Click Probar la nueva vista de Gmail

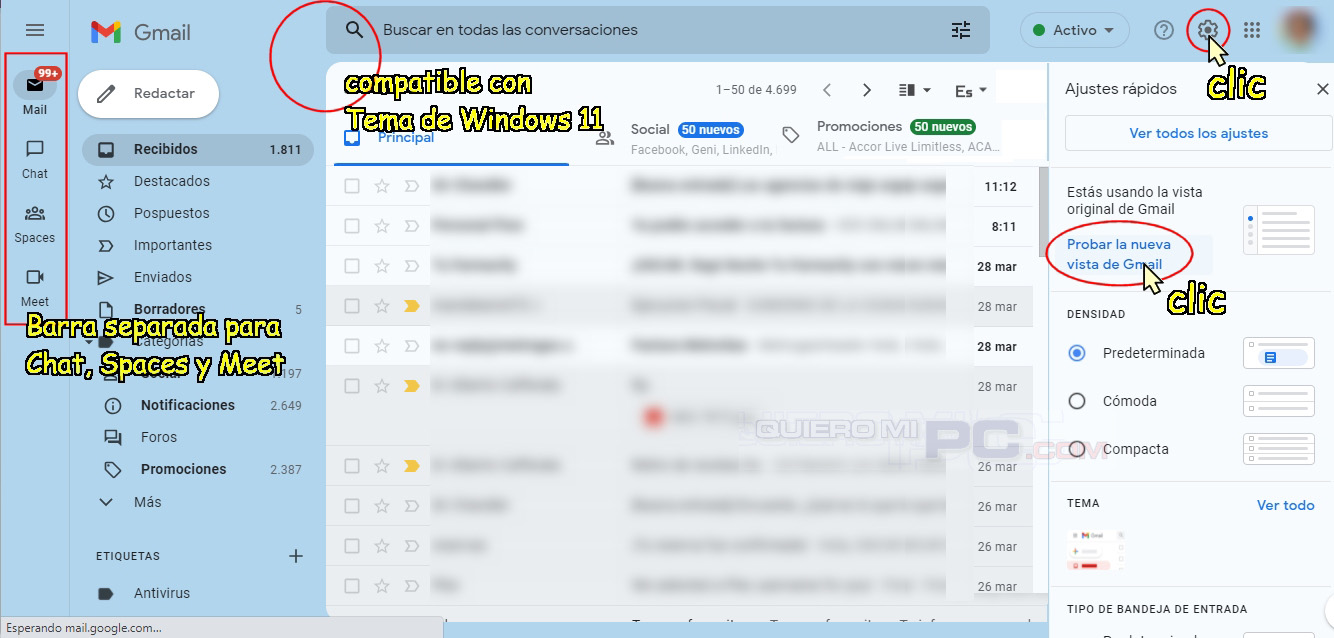tap(1118, 254)
